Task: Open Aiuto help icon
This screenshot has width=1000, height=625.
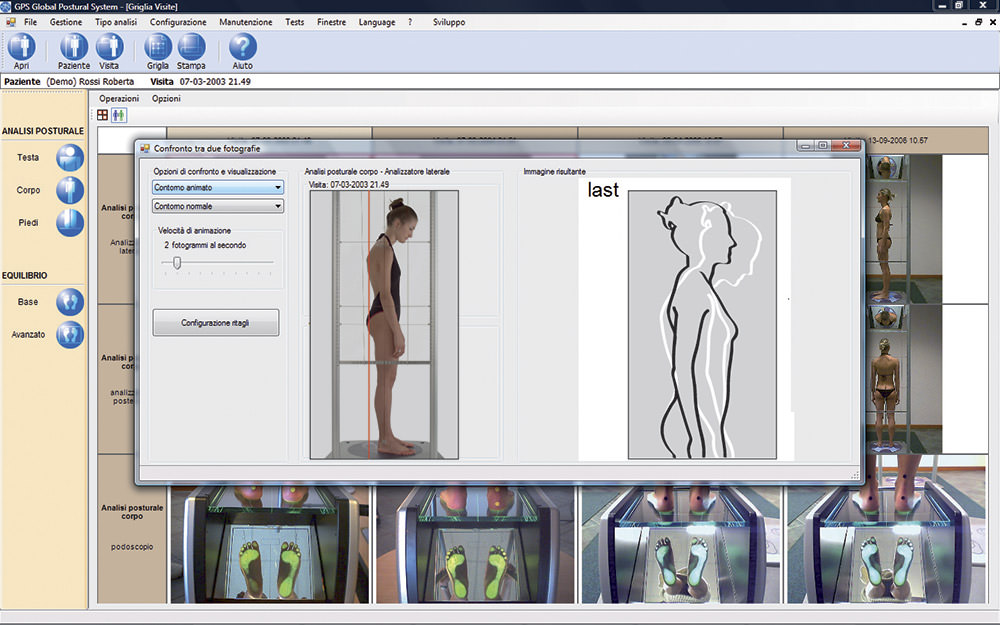Action: coord(242,47)
